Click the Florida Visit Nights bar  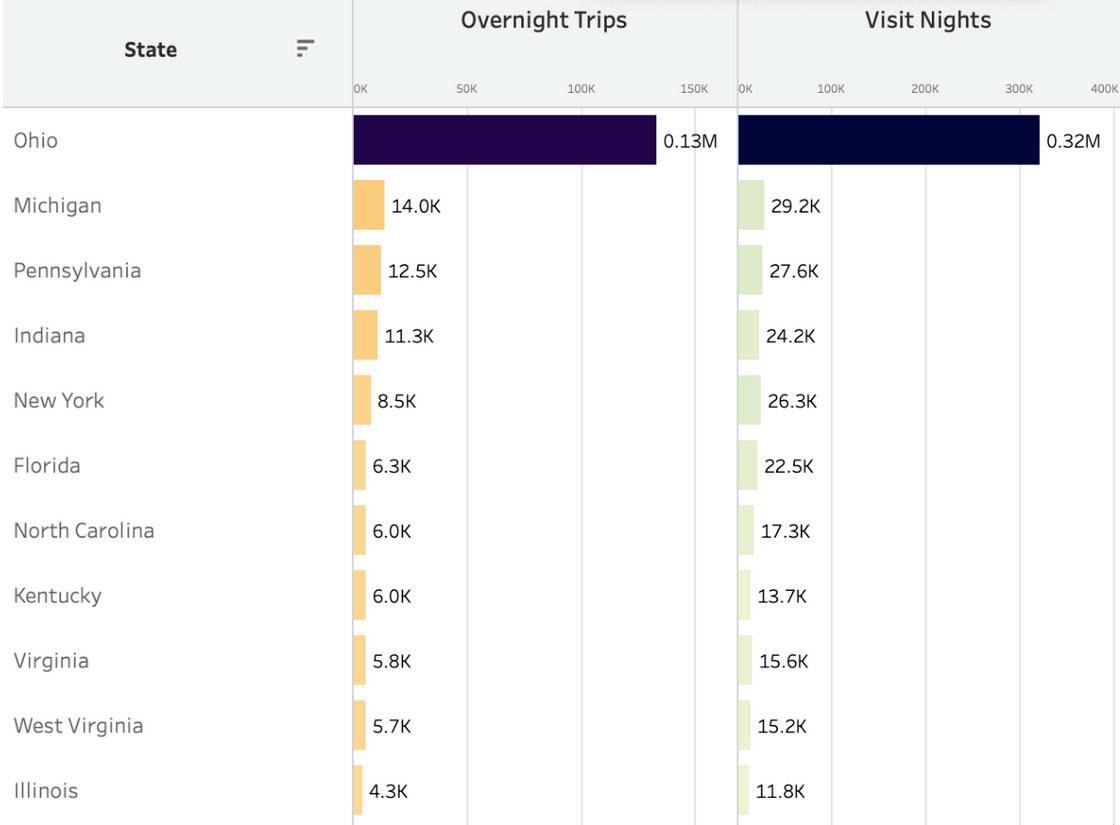(748, 465)
